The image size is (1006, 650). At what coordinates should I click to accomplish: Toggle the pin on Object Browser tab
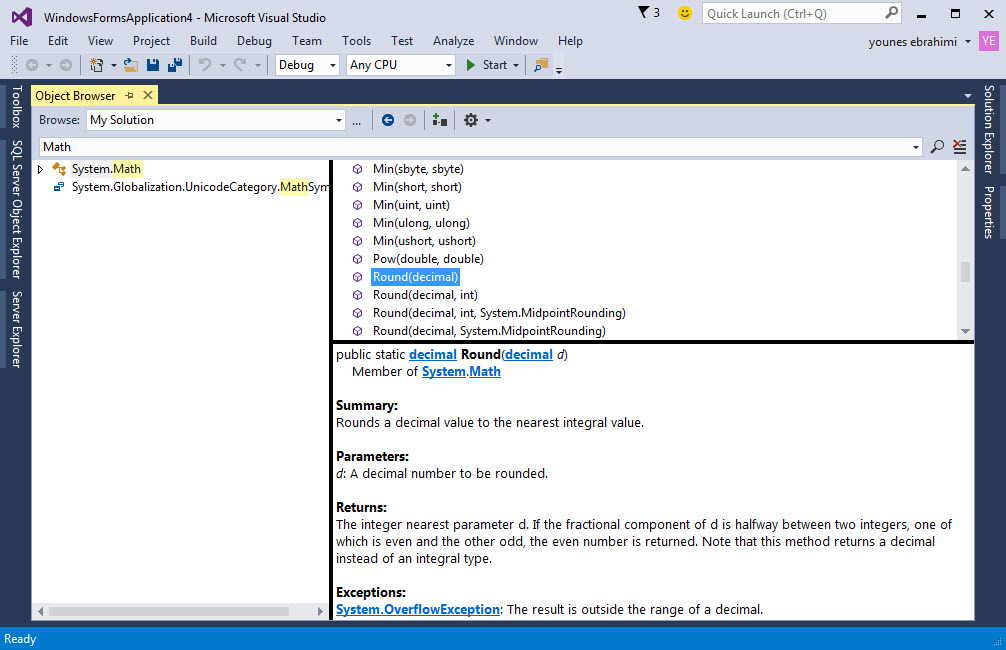[130, 96]
